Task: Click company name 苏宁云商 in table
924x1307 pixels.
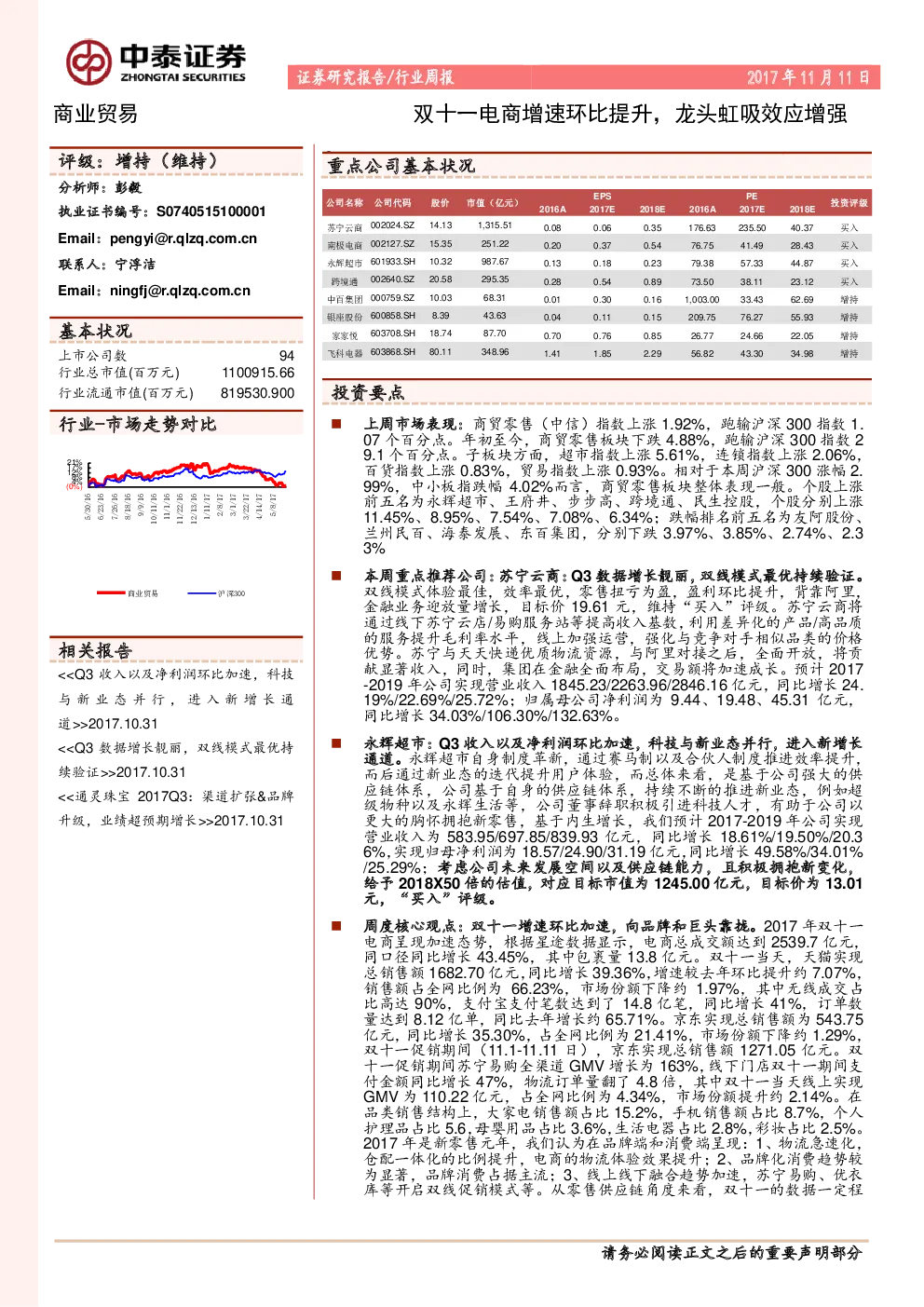Action: (x=344, y=227)
